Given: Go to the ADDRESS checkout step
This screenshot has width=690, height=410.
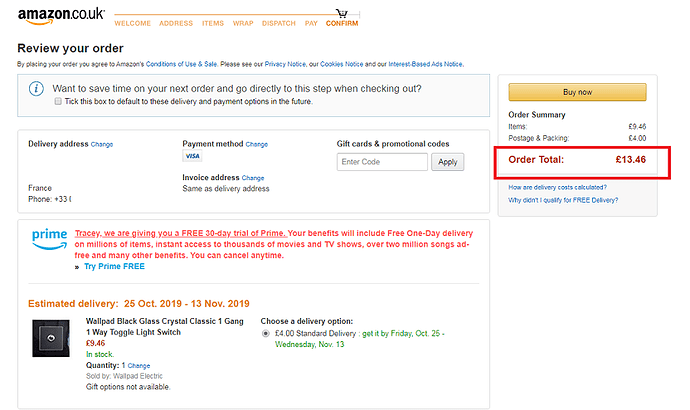Looking at the screenshot, I should coord(176,23).
